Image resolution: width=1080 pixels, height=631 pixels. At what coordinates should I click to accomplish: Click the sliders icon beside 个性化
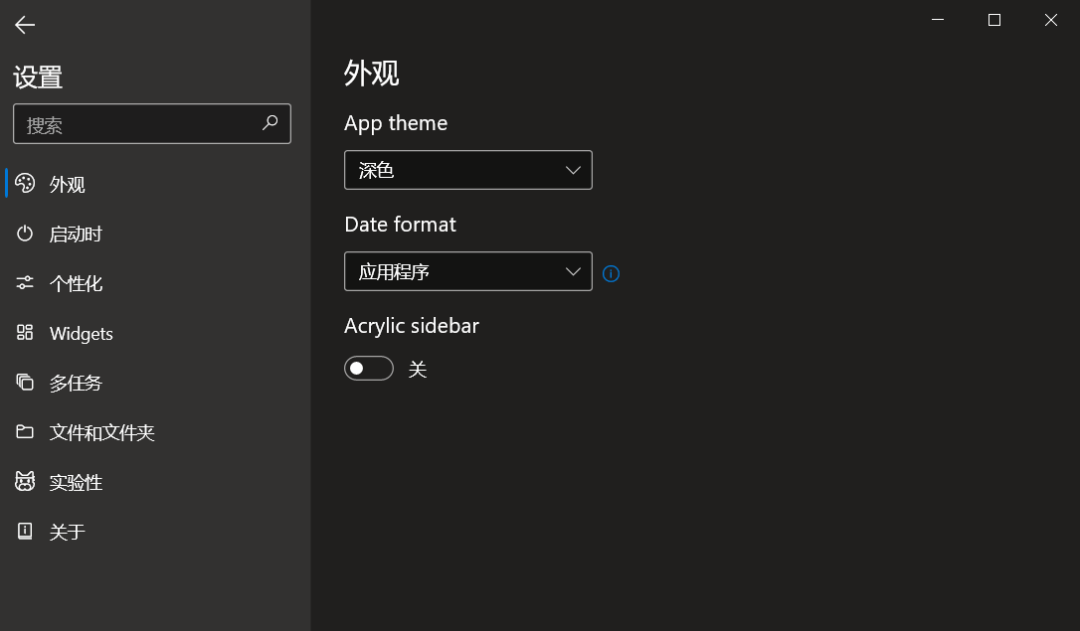point(25,282)
